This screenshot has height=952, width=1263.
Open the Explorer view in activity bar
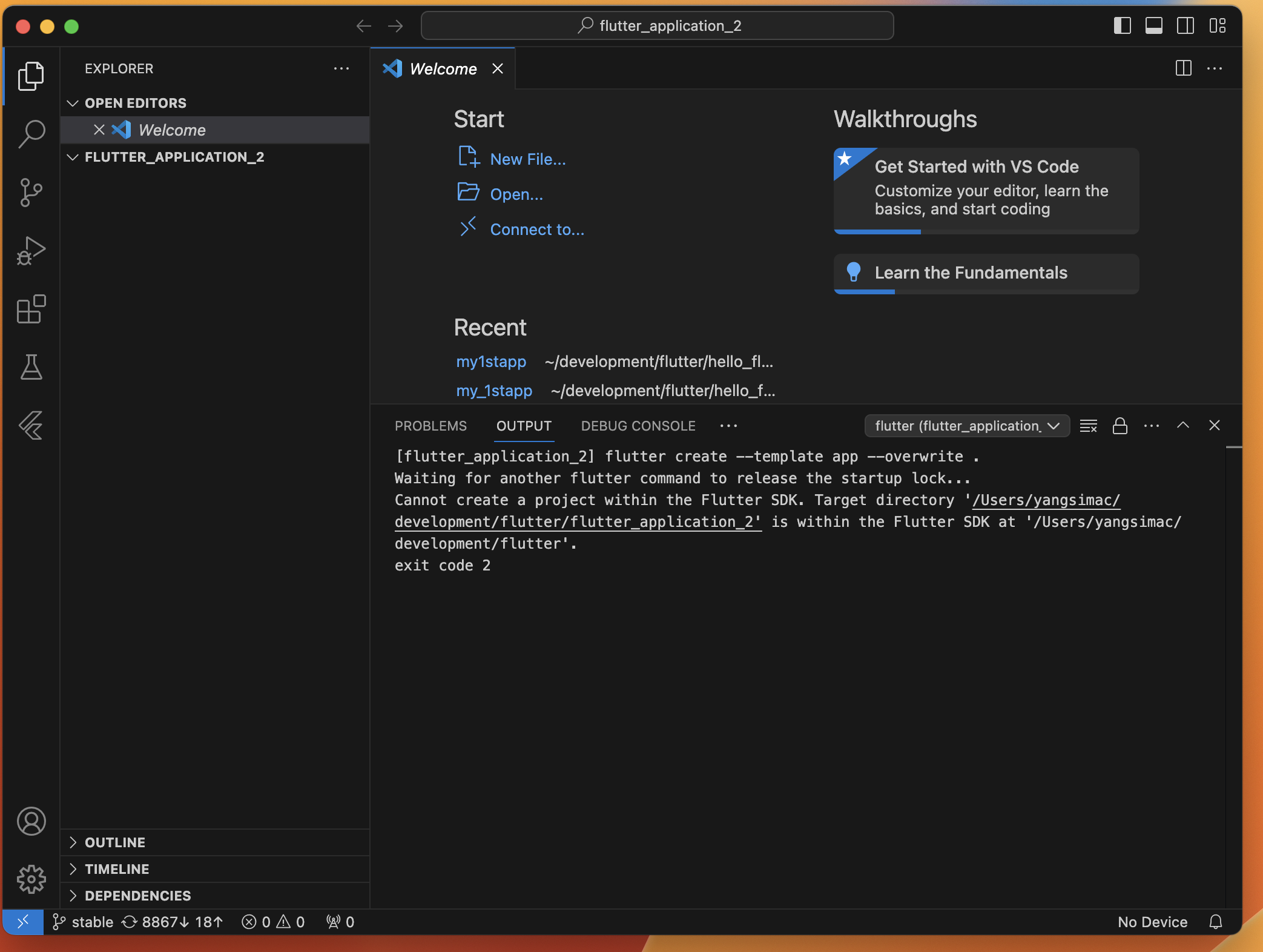[31, 76]
